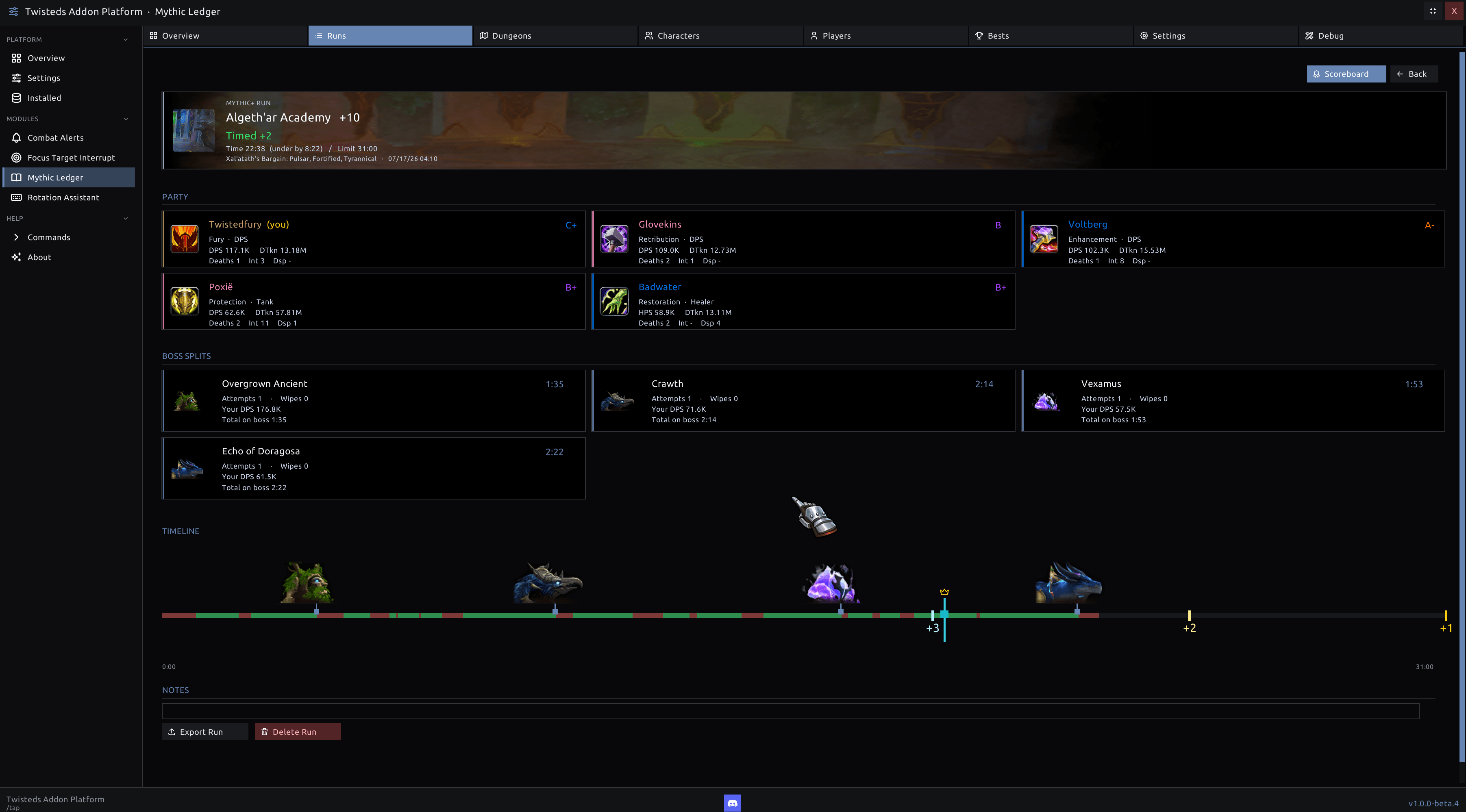This screenshot has height=812, width=1466.
Task: Open the Installed addons list
Action: coord(68,98)
